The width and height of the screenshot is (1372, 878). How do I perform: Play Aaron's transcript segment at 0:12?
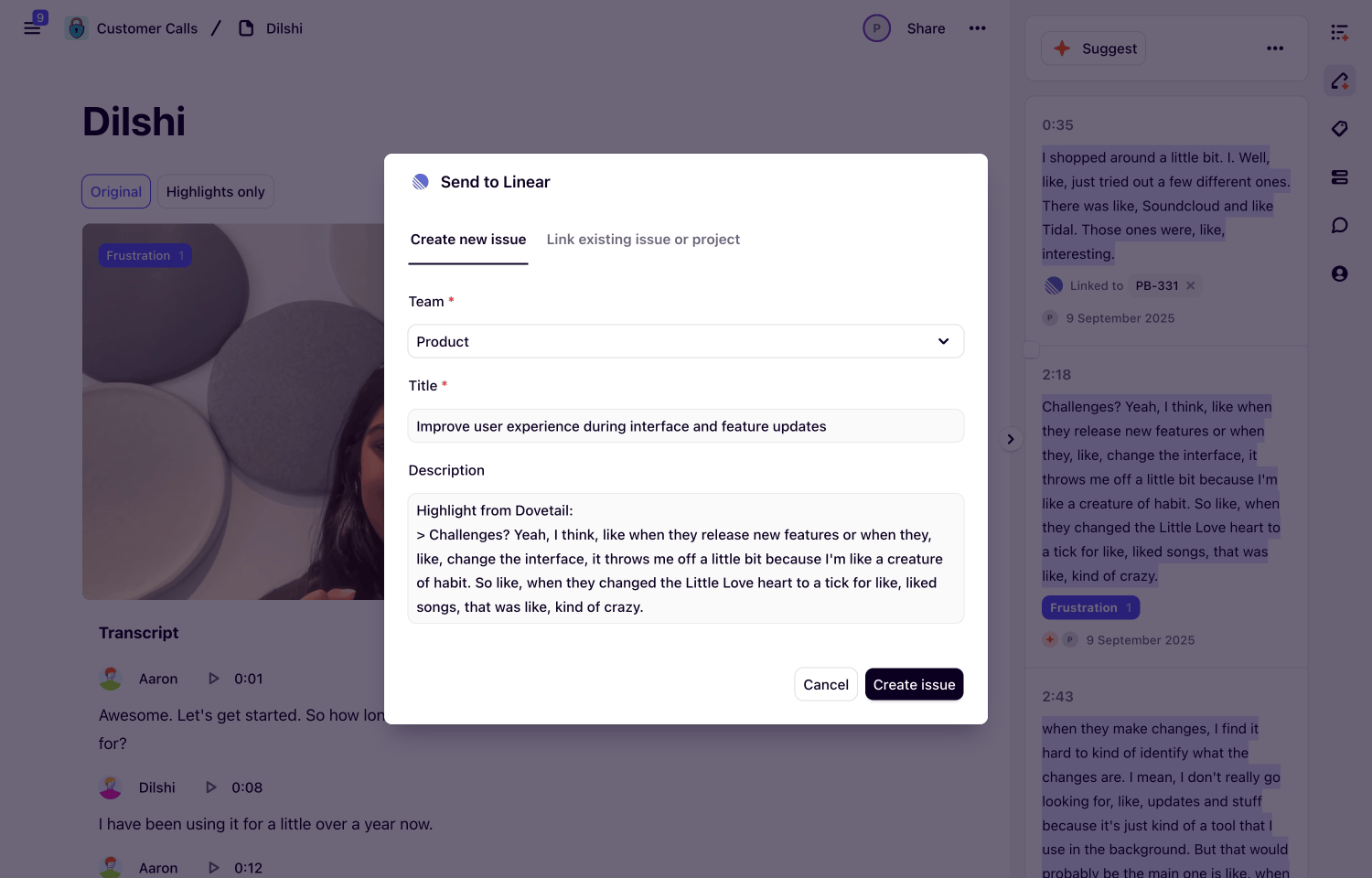214,868
